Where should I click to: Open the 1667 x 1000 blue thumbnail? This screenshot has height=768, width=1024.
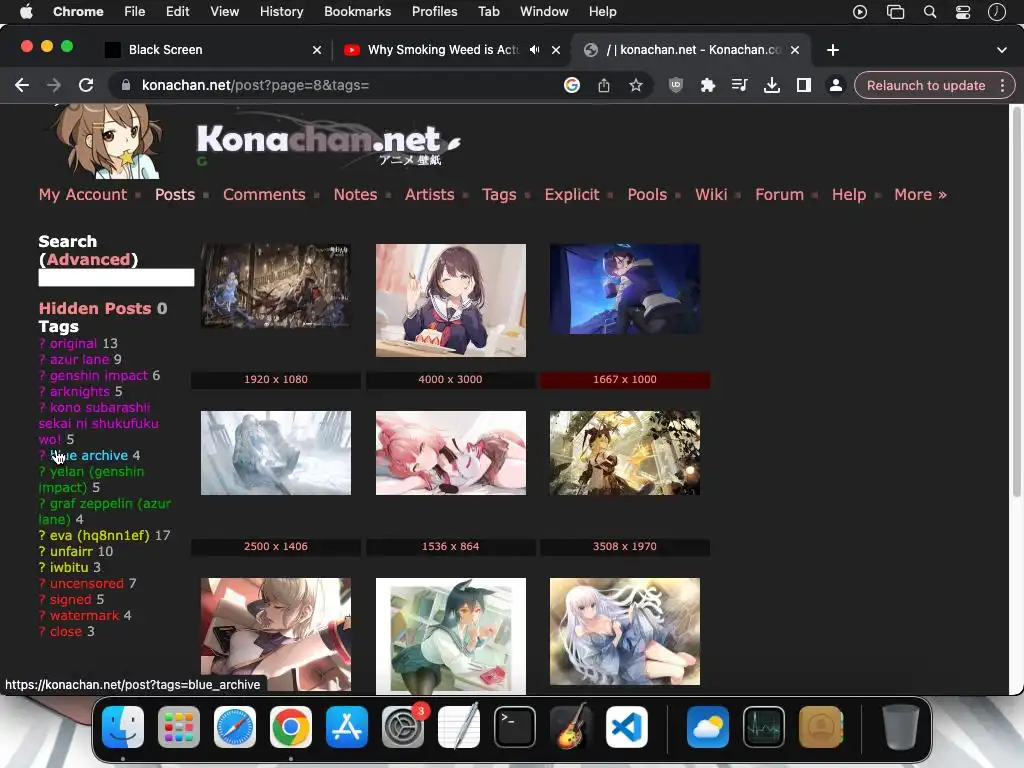[x=625, y=289]
